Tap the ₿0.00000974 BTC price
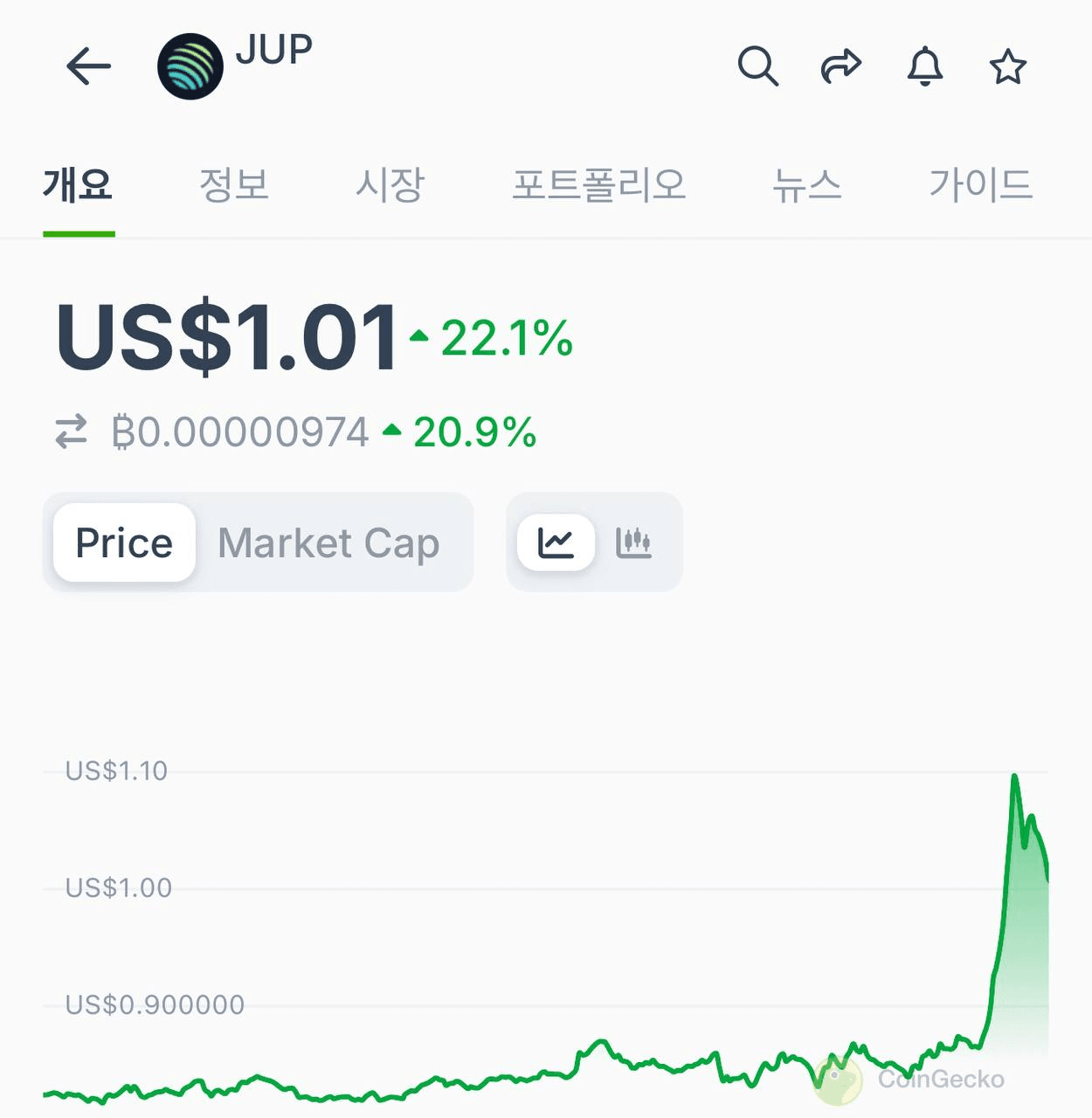The width and height of the screenshot is (1092, 1118). tap(240, 432)
